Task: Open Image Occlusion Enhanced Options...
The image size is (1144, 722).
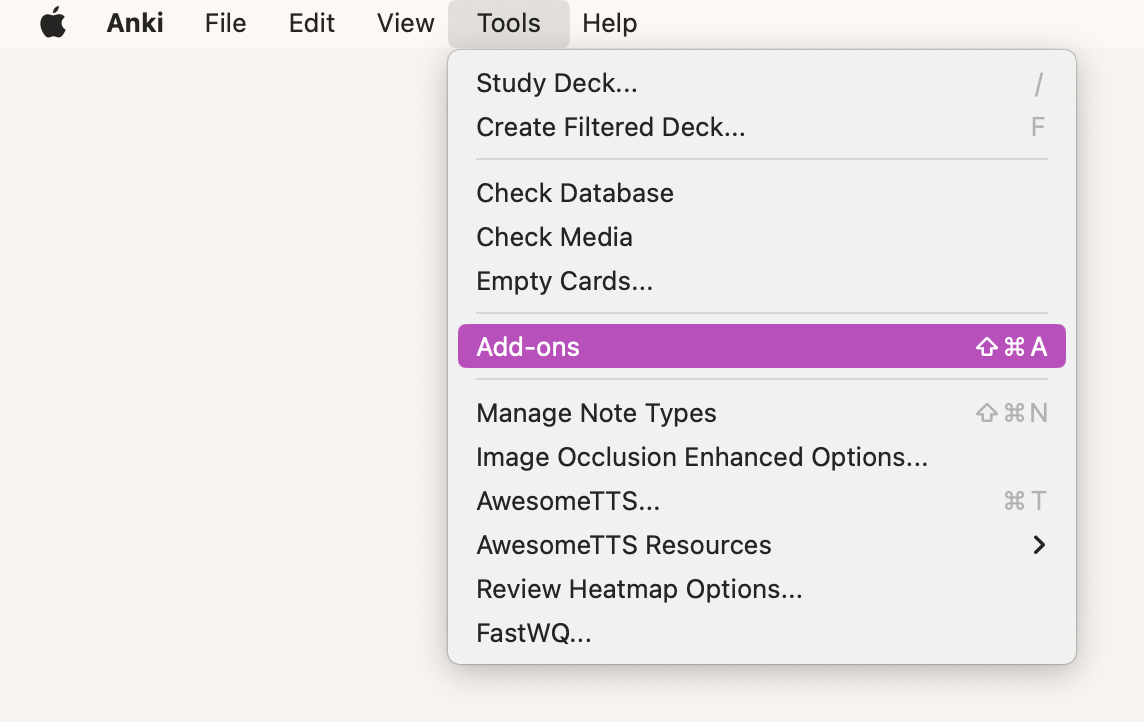Action: click(x=762, y=457)
